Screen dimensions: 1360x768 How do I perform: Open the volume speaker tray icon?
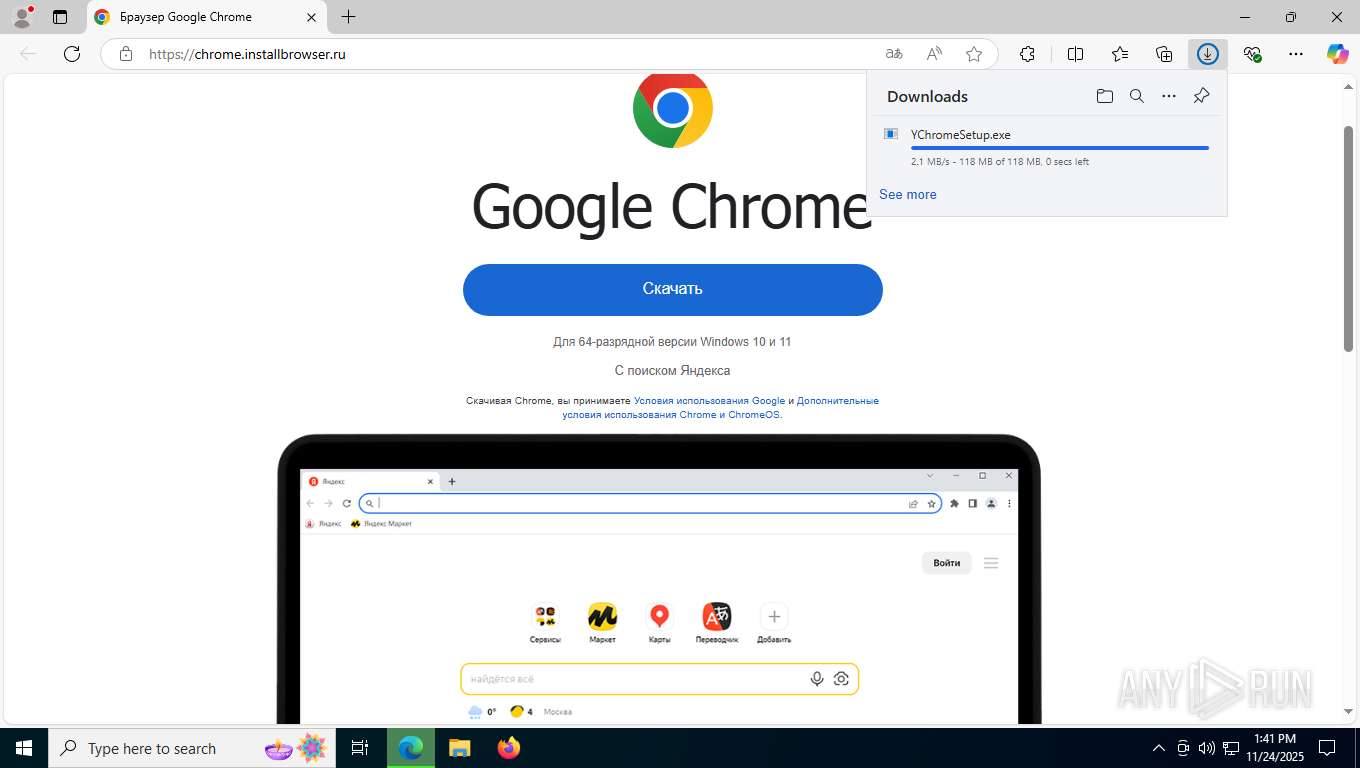pos(1207,748)
